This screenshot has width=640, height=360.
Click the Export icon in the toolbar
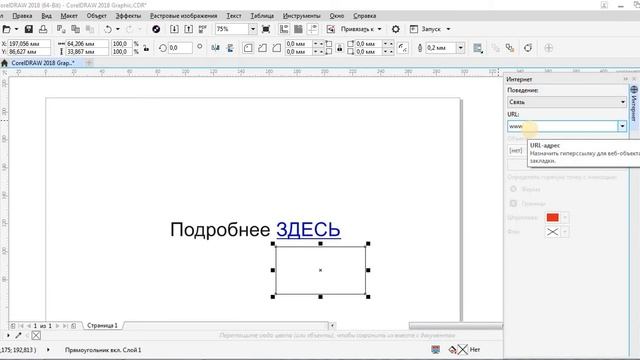(188, 29)
